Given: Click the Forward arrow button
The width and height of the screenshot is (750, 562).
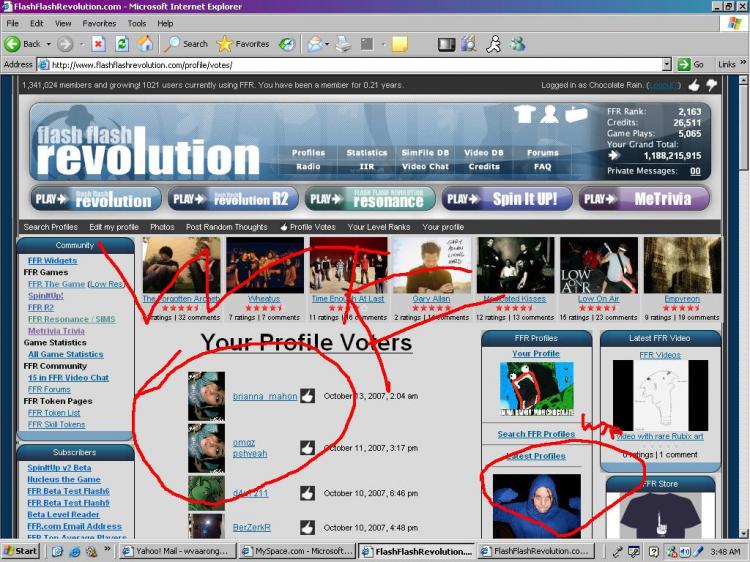Looking at the screenshot, I should [x=66, y=44].
